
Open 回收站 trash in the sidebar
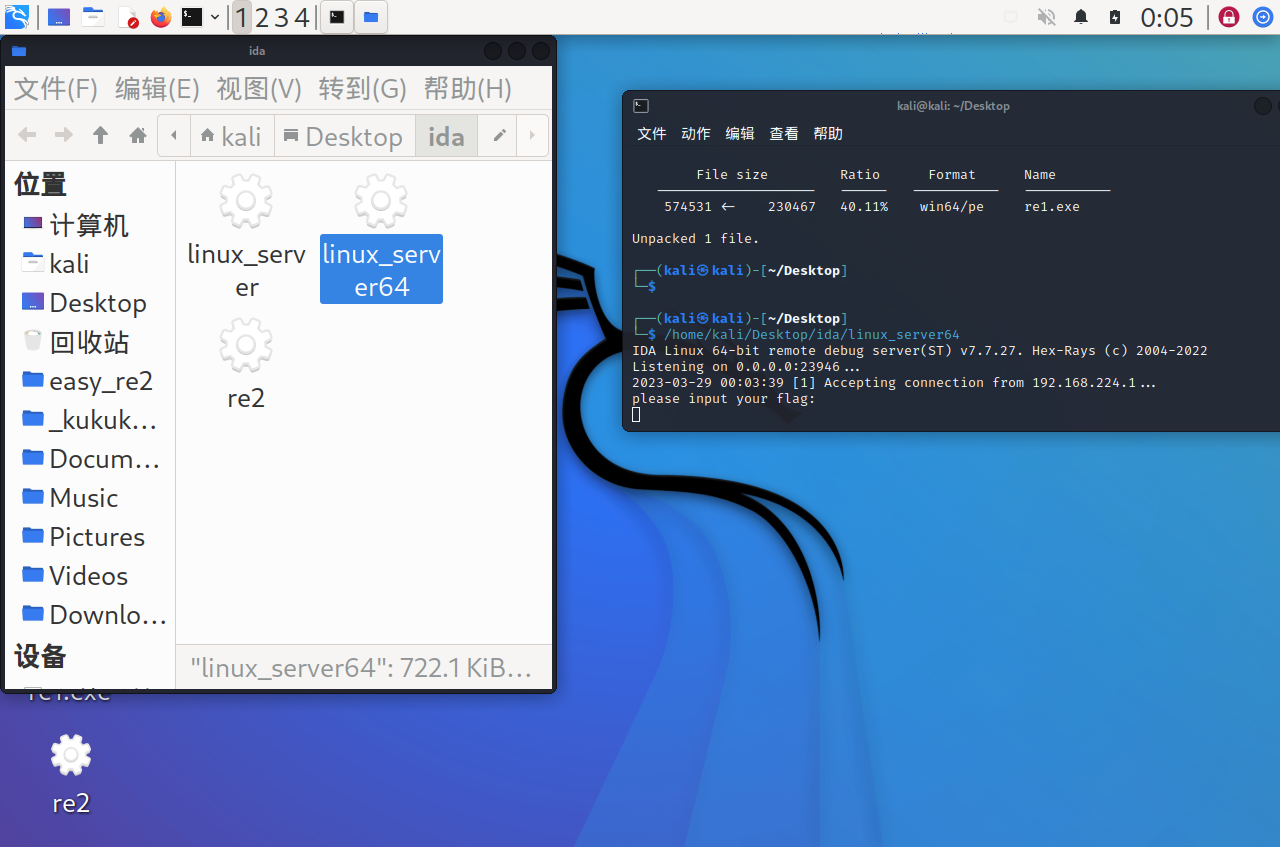click(89, 342)
